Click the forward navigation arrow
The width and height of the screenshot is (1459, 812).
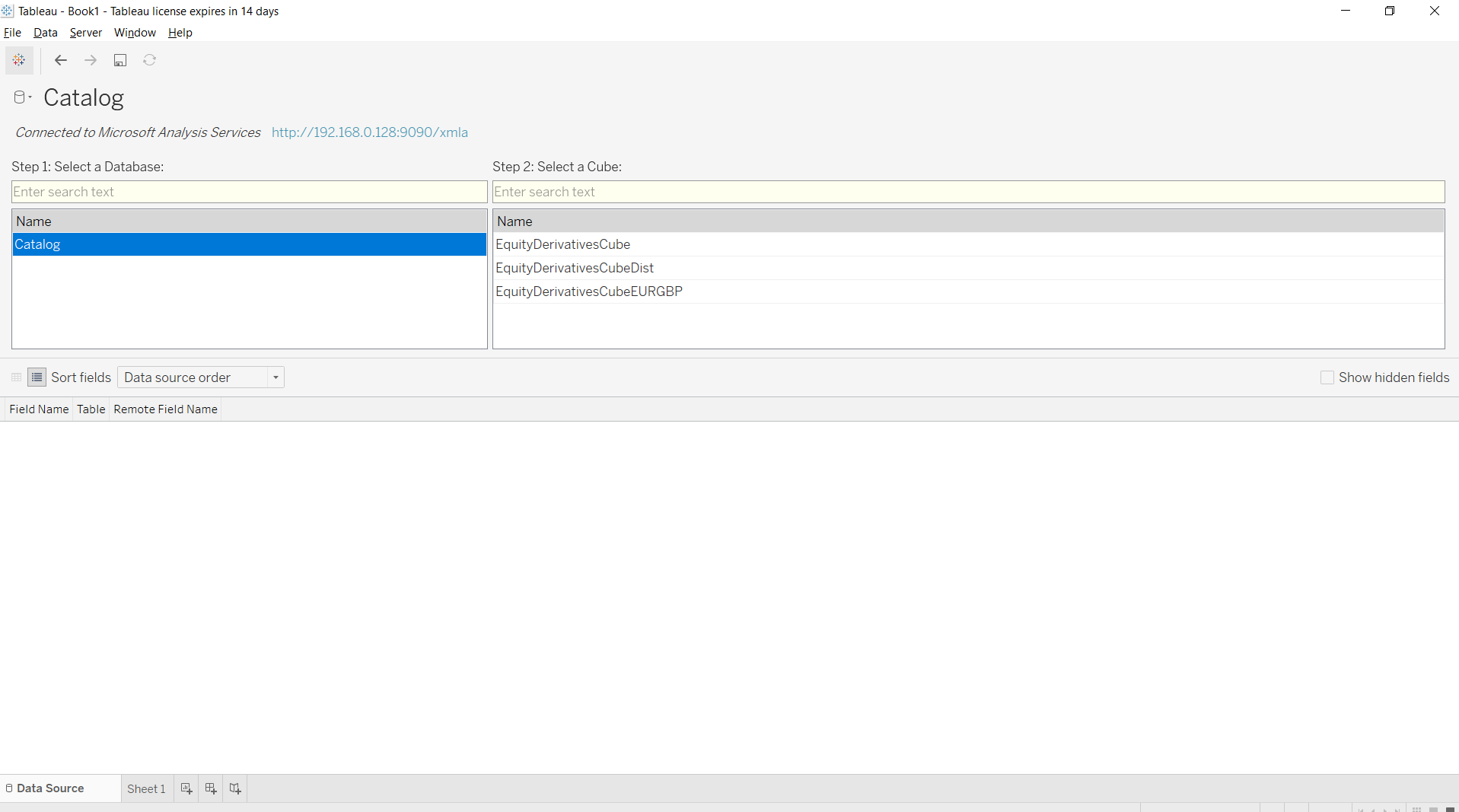[90, 60]
